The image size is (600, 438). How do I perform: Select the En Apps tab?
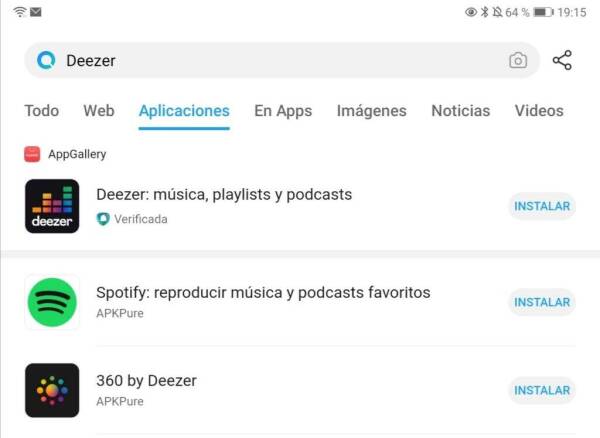283,111
